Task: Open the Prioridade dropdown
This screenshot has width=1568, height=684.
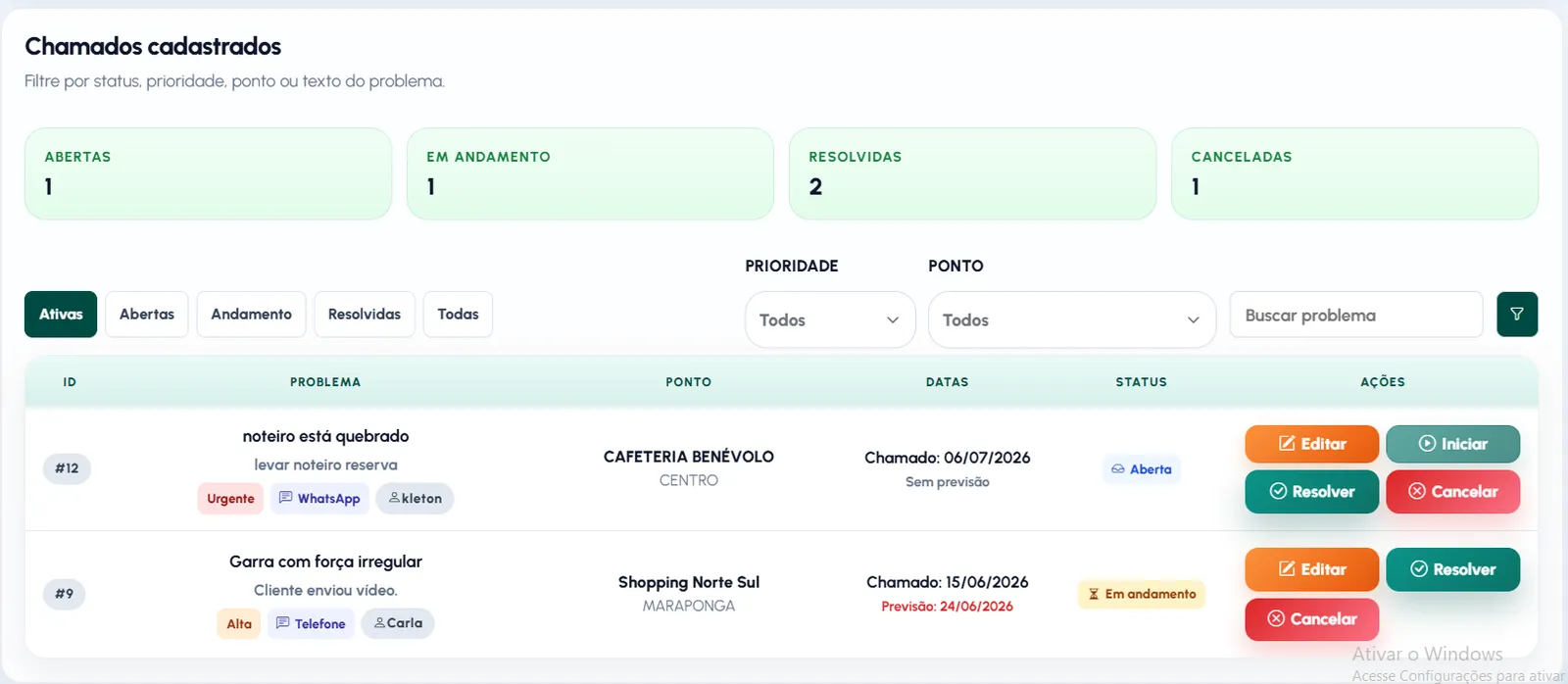Action: (830, 319)
